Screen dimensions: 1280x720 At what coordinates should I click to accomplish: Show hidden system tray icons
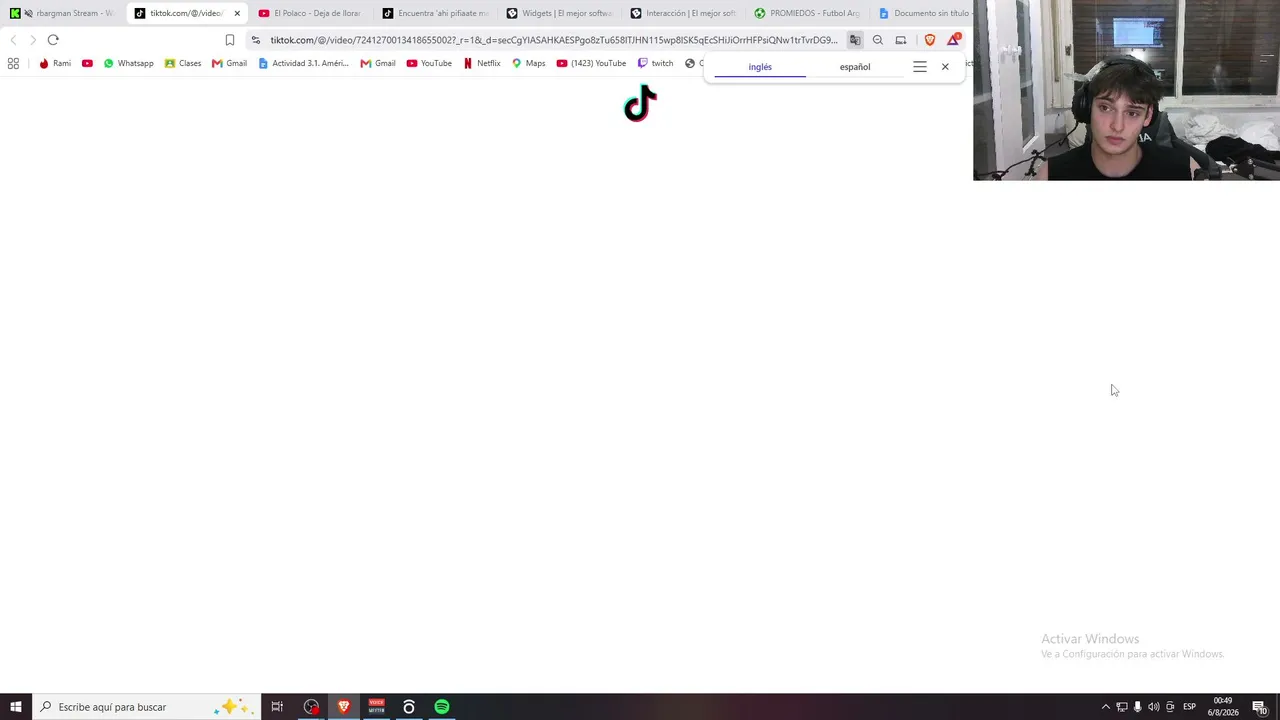point(1105,707)
